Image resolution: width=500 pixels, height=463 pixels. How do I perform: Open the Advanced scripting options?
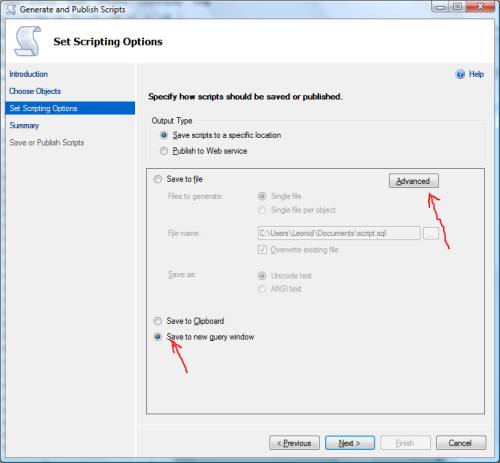[x=414, y=181]
